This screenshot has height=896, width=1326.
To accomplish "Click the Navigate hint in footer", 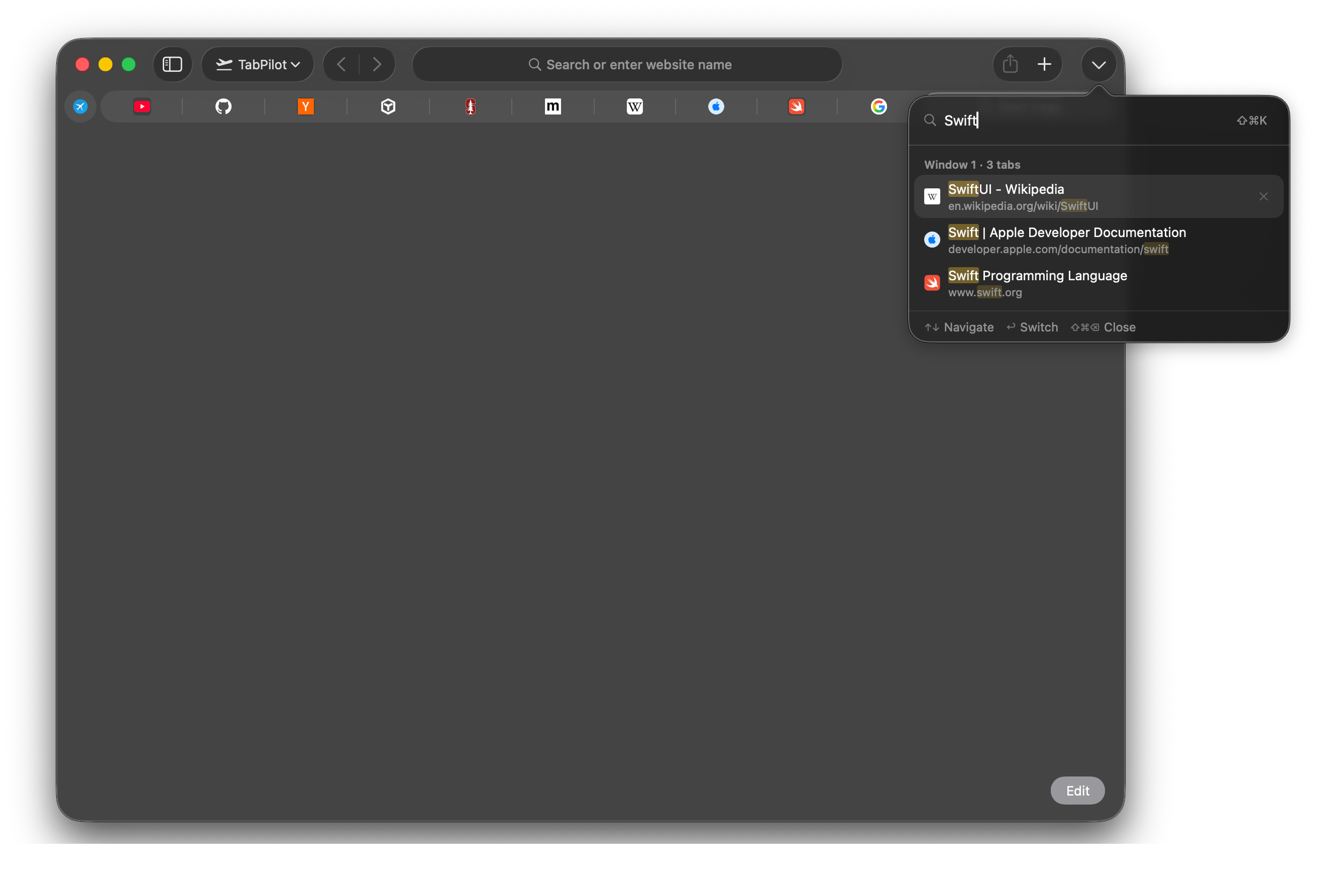I will coord(958,327).
